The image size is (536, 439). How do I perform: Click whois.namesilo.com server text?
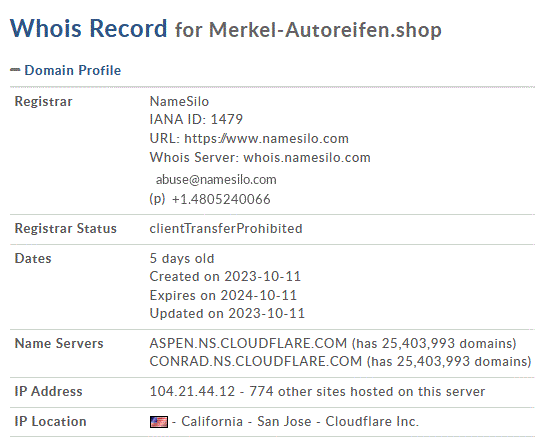click(307, 158)
